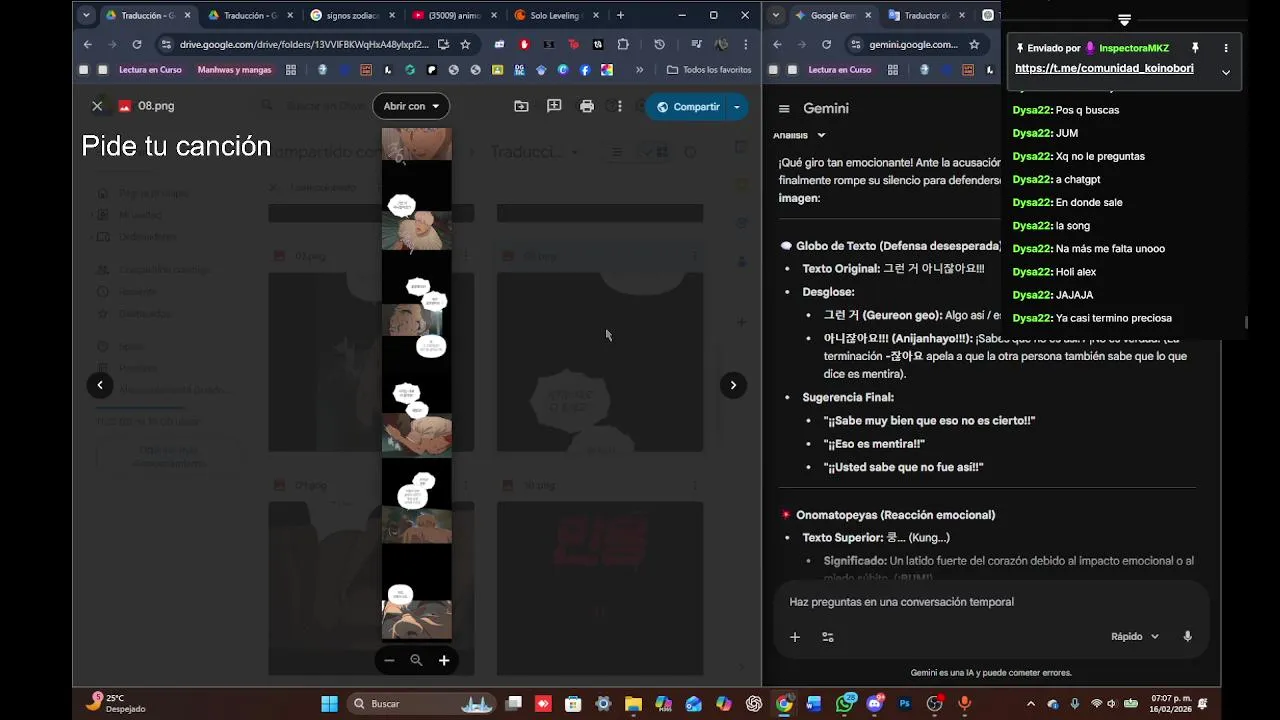Bookmark the Drive page with the star
This screenshot has height=720, width=1280.
pyautogui.click(x=465, y=44)
